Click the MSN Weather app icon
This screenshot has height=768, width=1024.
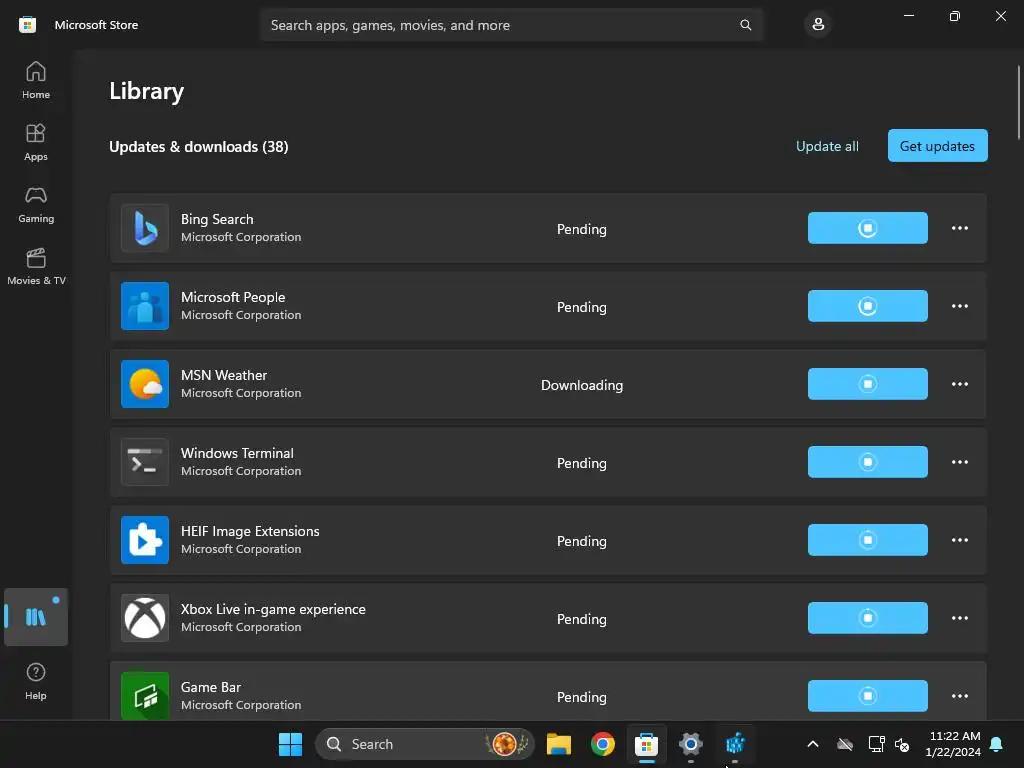coord(145,384)
